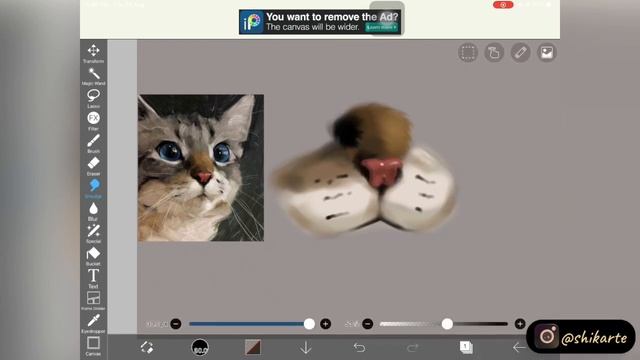Increase brush thickness with plus button
Image resolution: width=640 pixels, height=360 pixels.
tap(325, 324)
